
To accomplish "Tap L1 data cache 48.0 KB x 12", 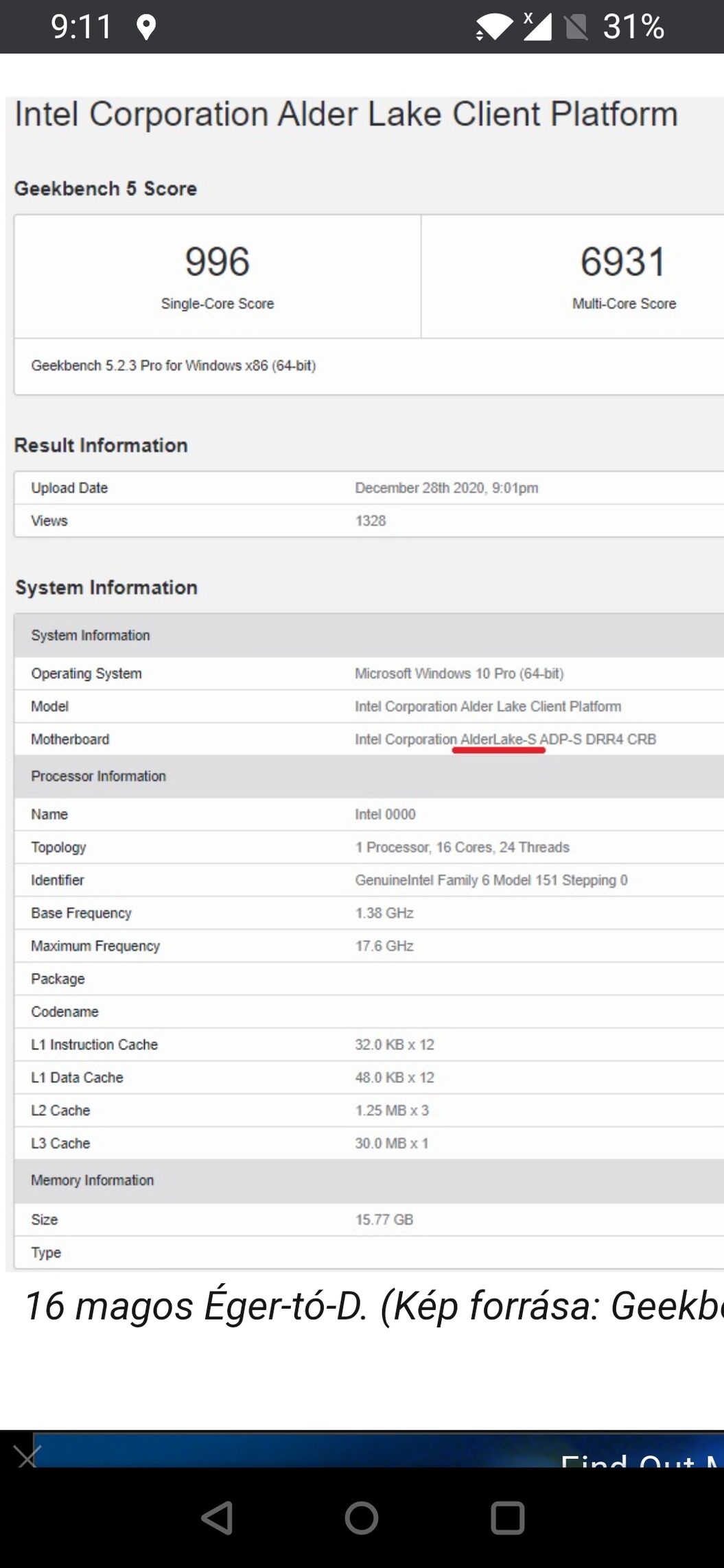I will (x=395, y=1078).
